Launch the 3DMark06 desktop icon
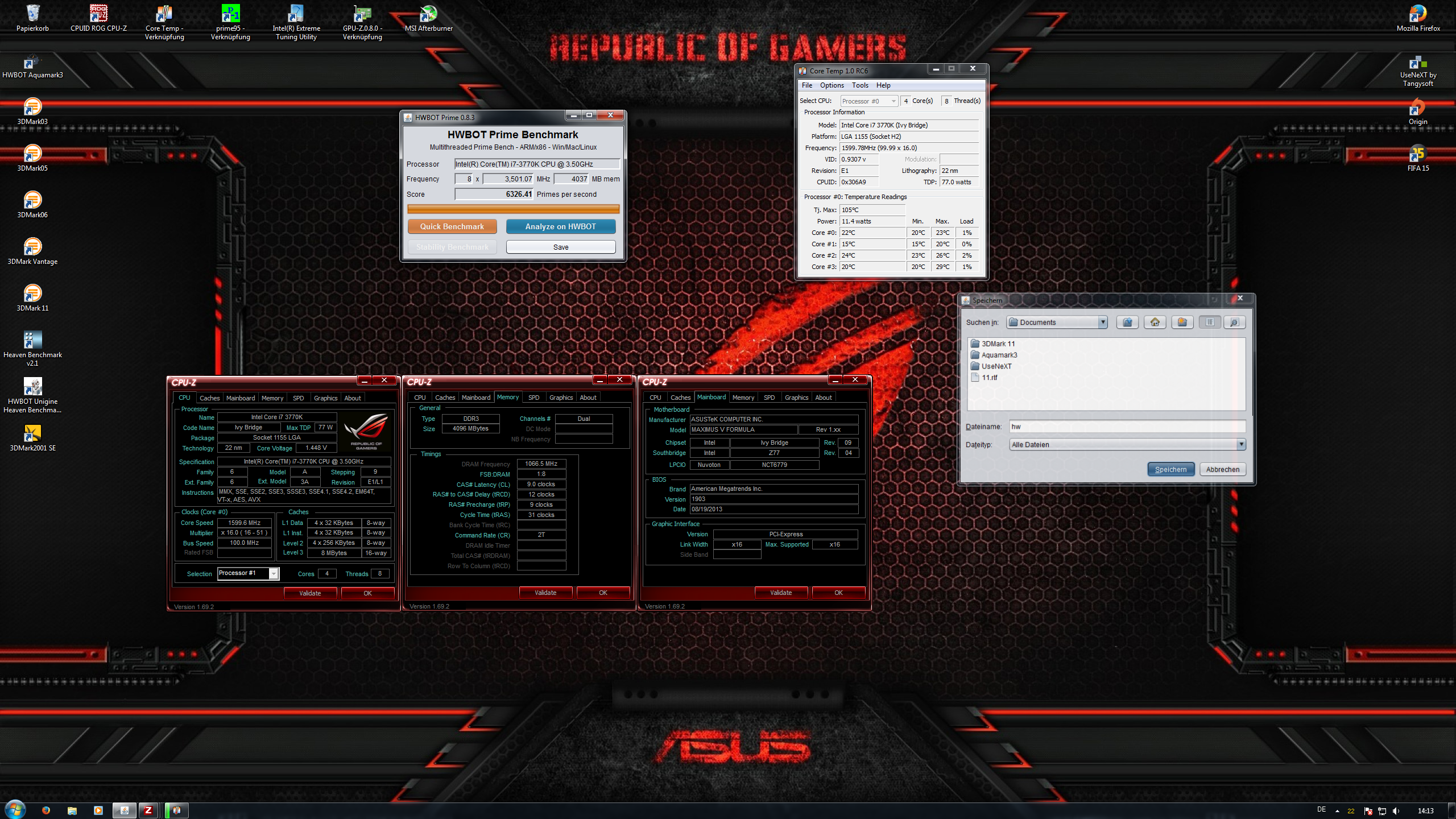This screenshot has width=1456, height=819. click(x=32, y=204)
